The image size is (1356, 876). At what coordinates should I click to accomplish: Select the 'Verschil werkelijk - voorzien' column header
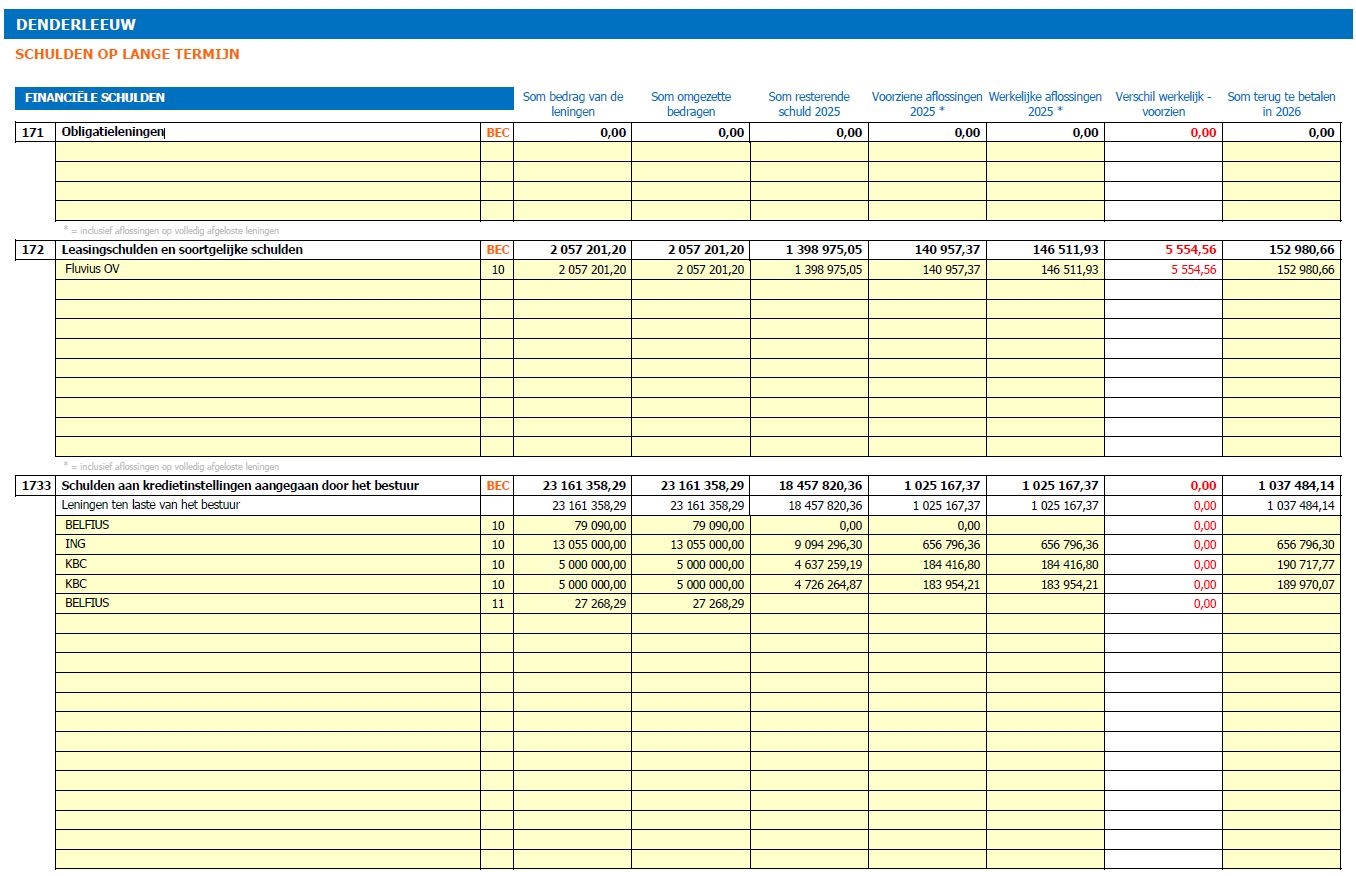click(1163, 104)
